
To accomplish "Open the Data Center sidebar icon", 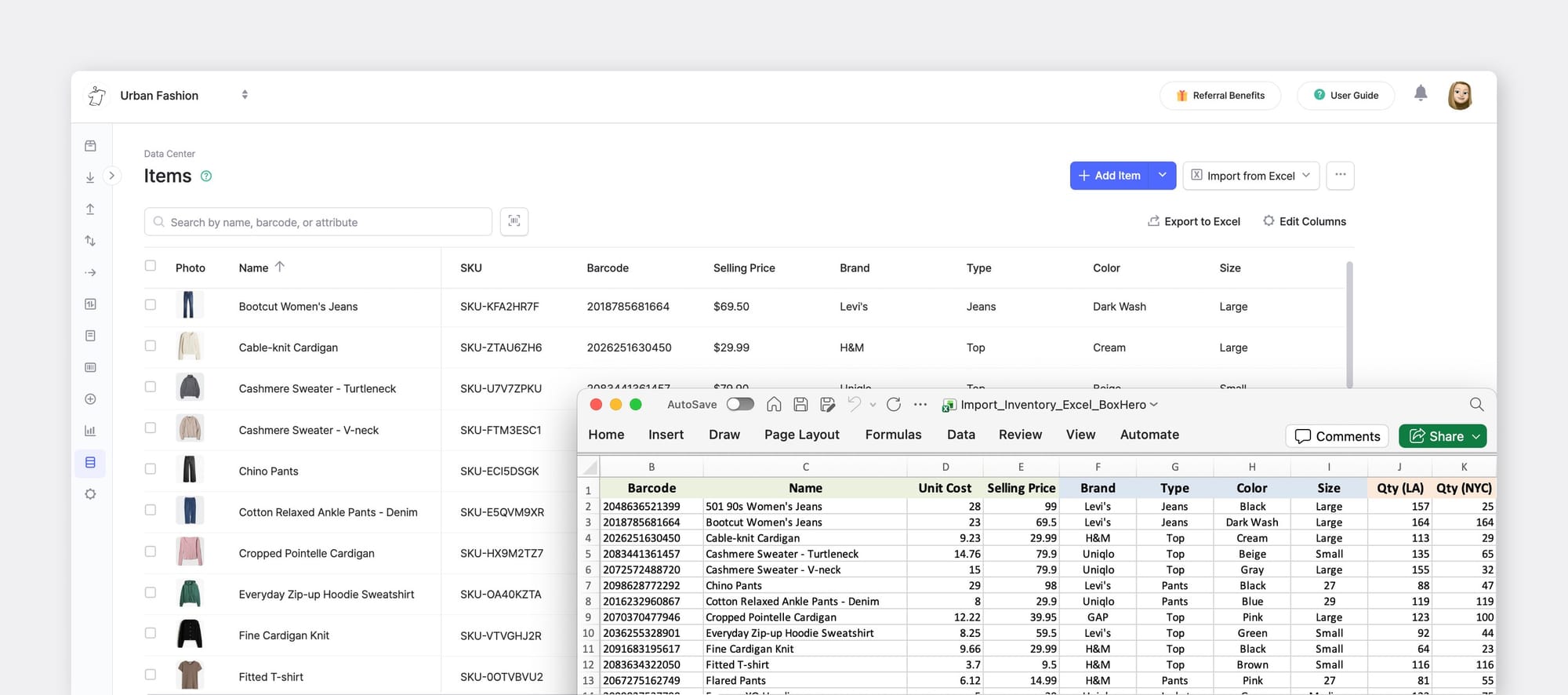I will click(x=90, y=463).
